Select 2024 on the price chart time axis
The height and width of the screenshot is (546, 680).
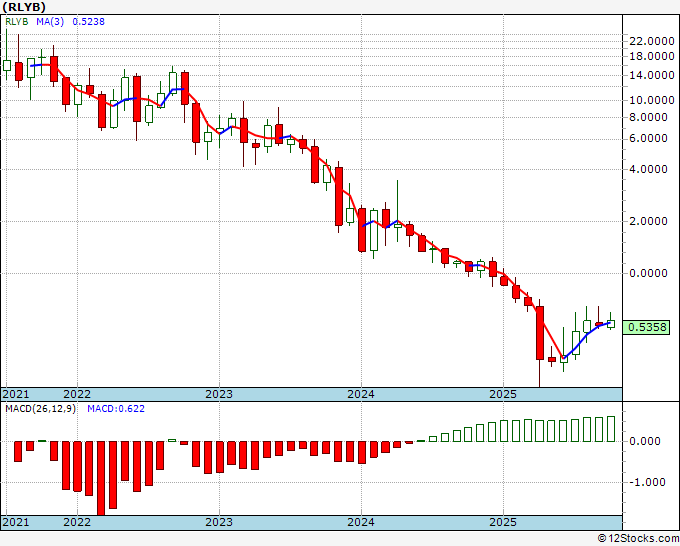(361, 394)
